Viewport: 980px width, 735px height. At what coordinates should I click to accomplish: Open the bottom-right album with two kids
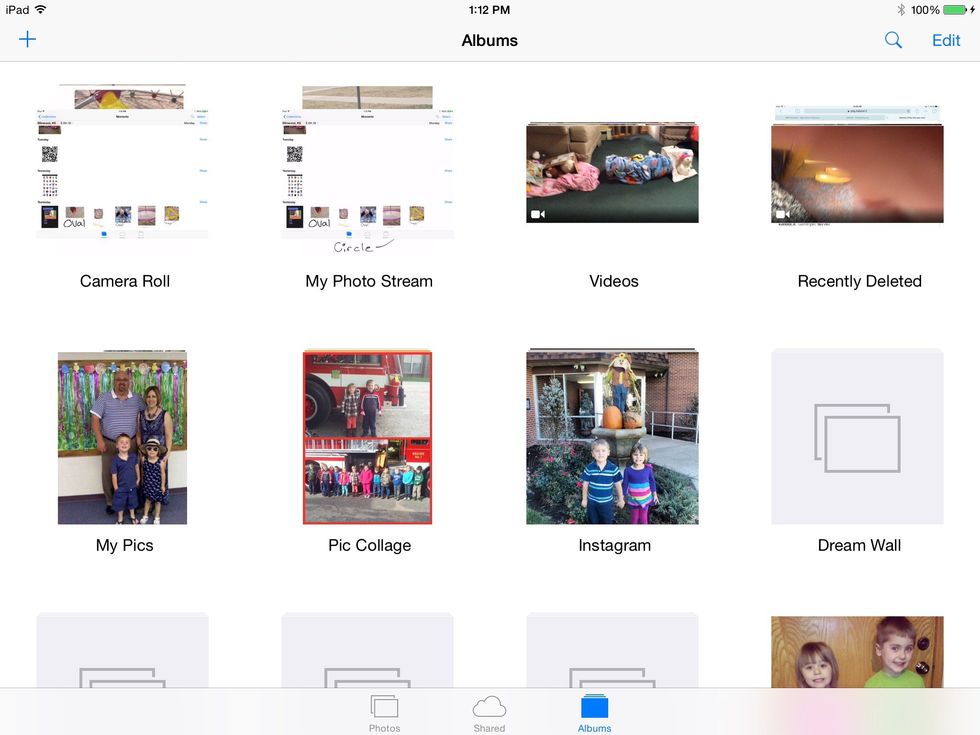click(x=857, y=651)
